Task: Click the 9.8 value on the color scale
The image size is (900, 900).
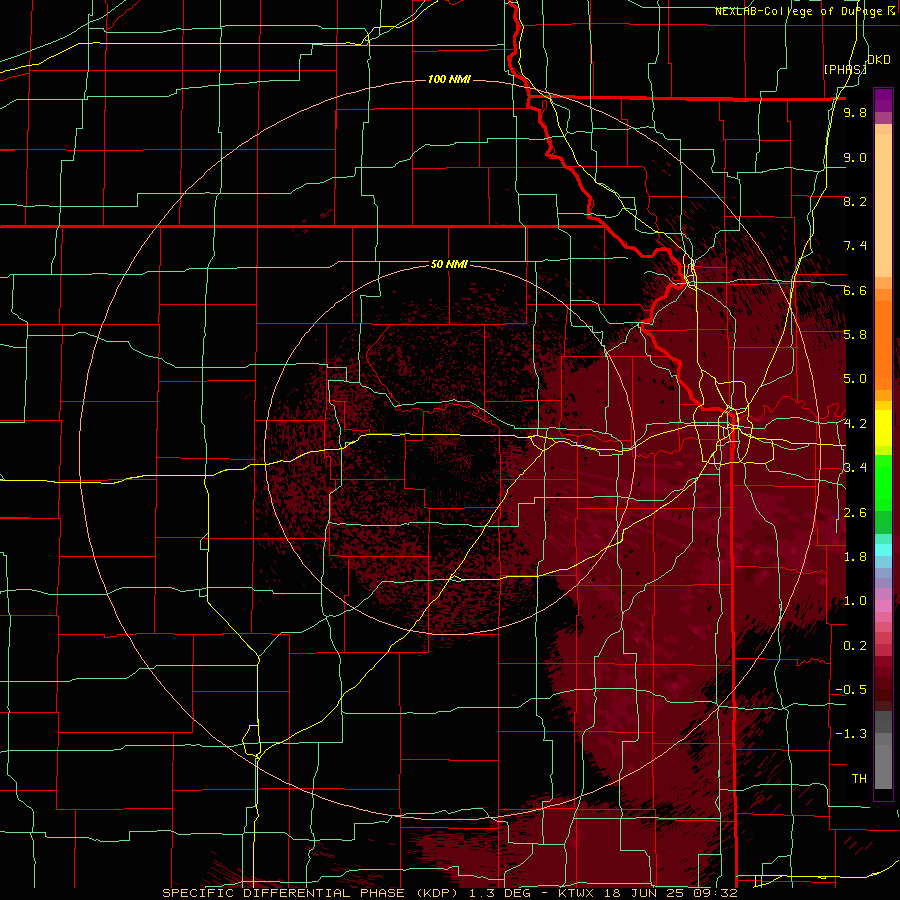Action: [x=855, y=112]
